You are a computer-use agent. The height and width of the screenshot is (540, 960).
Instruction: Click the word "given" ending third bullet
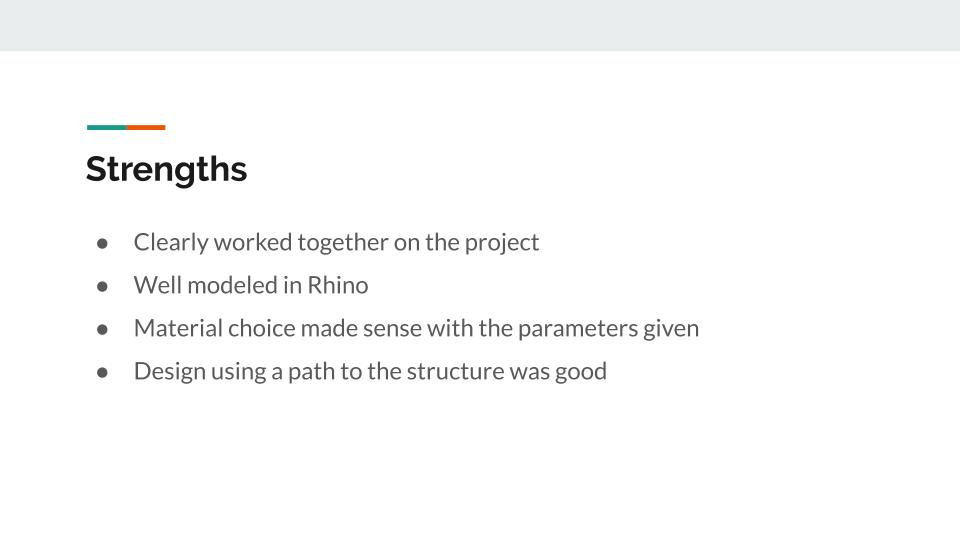(670, 328)
